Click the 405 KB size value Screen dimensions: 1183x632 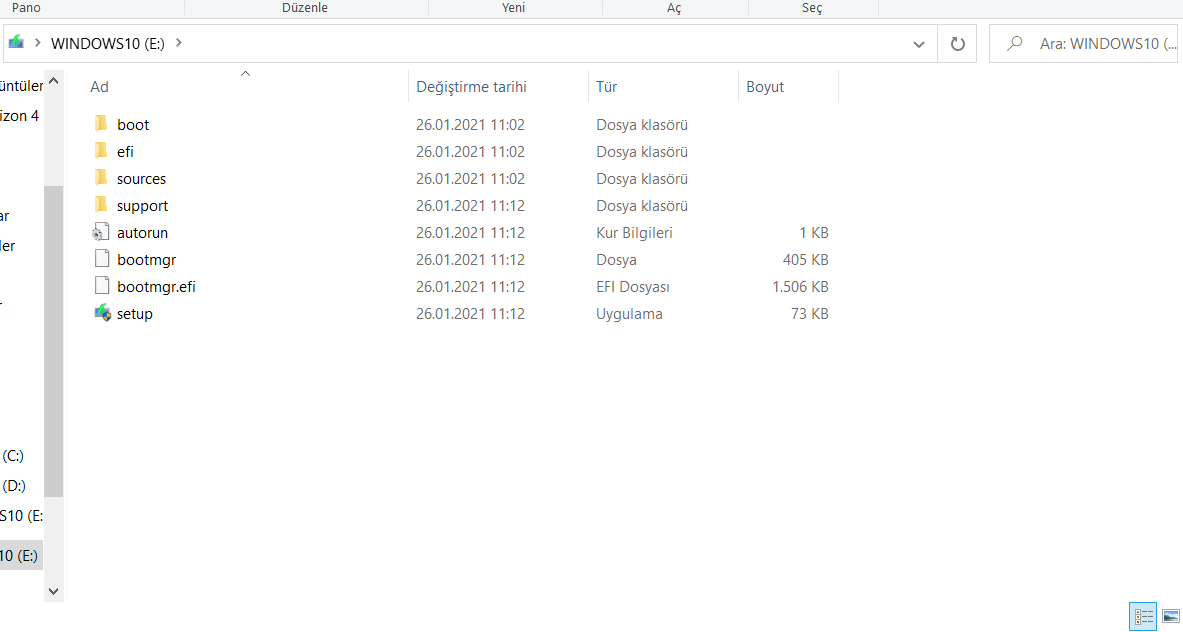point(806,259)
